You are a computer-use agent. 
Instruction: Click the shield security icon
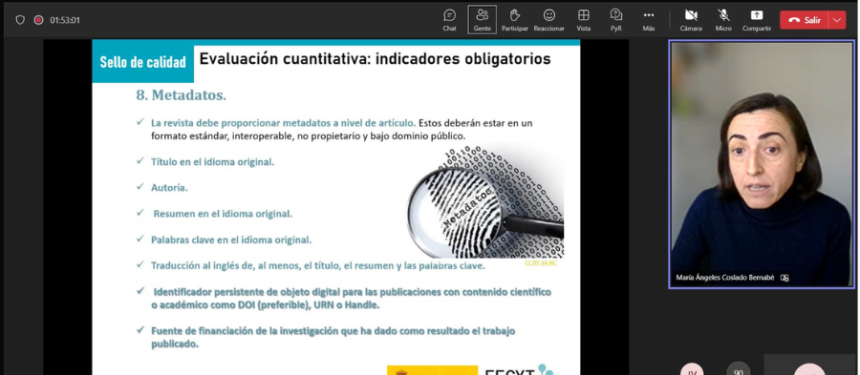20,20
